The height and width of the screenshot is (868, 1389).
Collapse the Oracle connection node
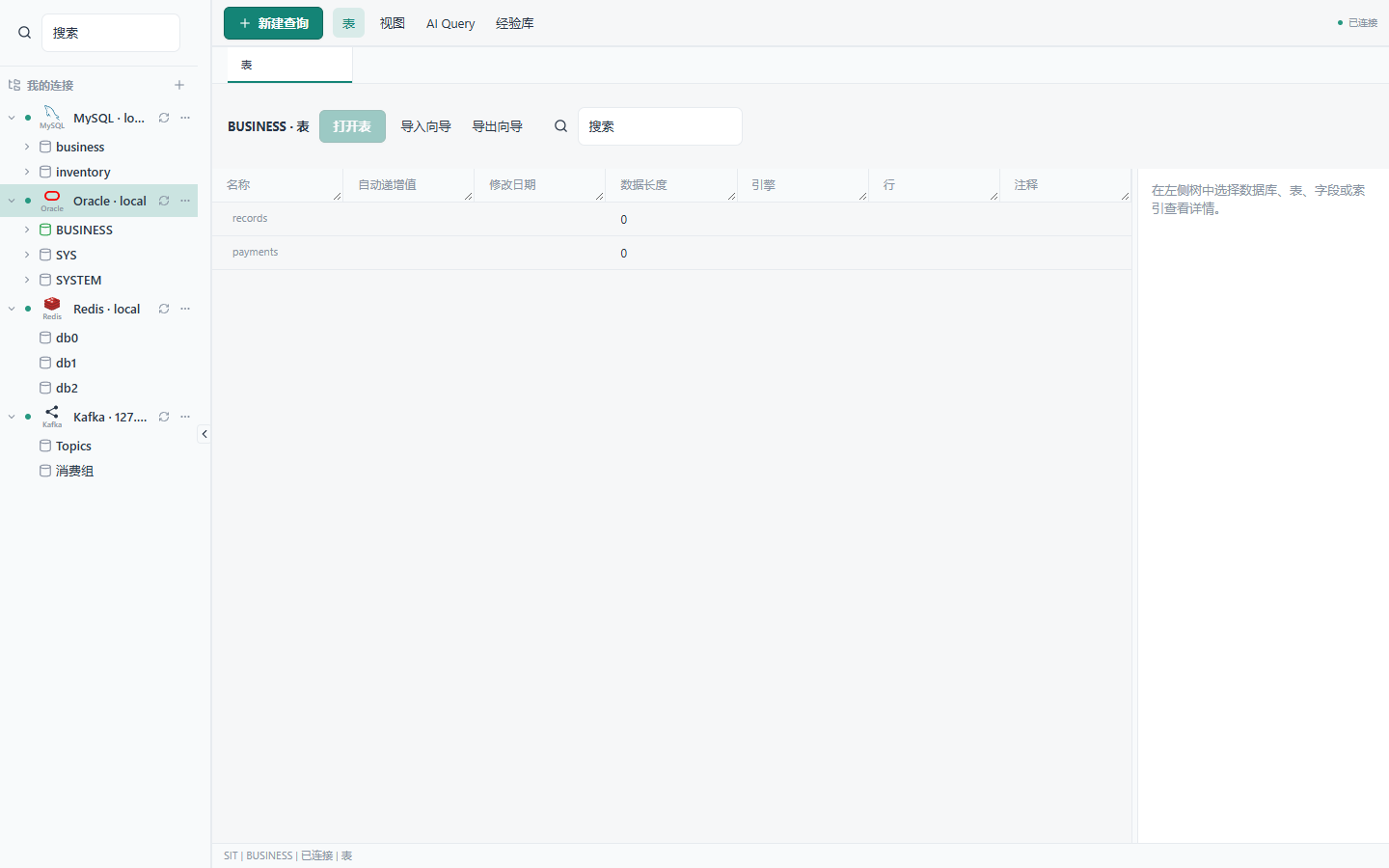click(x=12, y=201)
